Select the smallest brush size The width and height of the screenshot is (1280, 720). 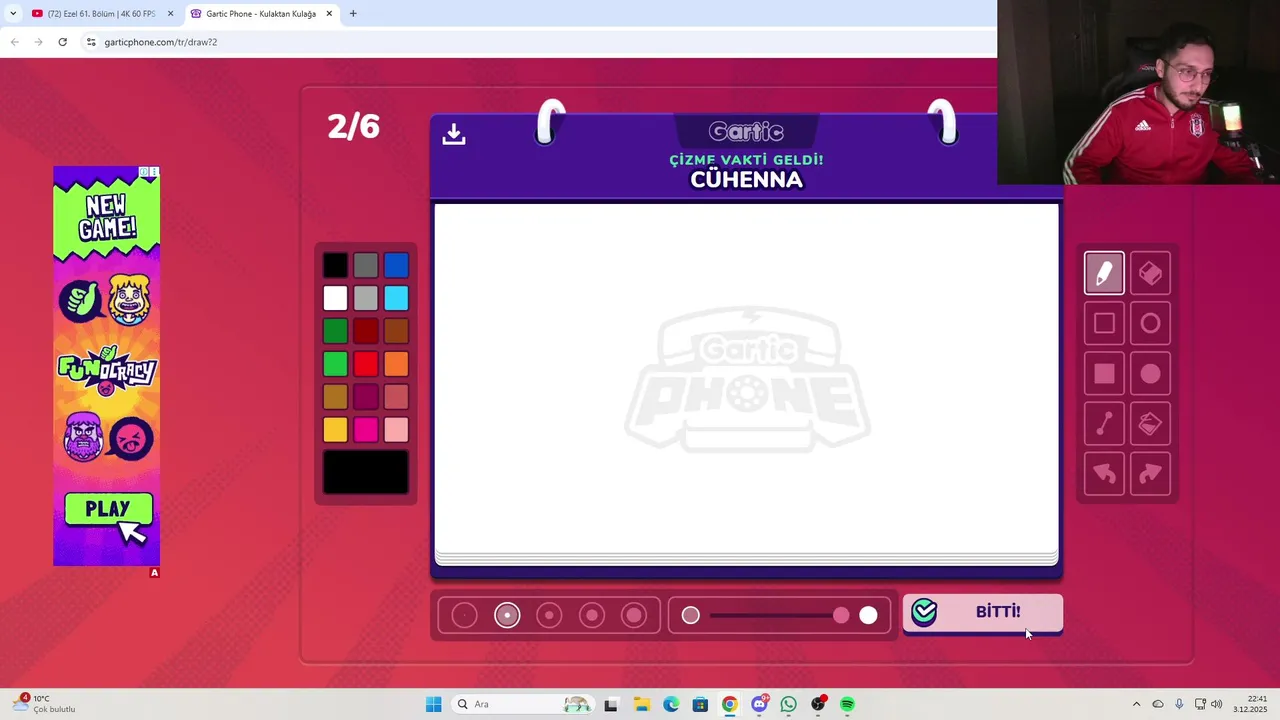[464, 615]
